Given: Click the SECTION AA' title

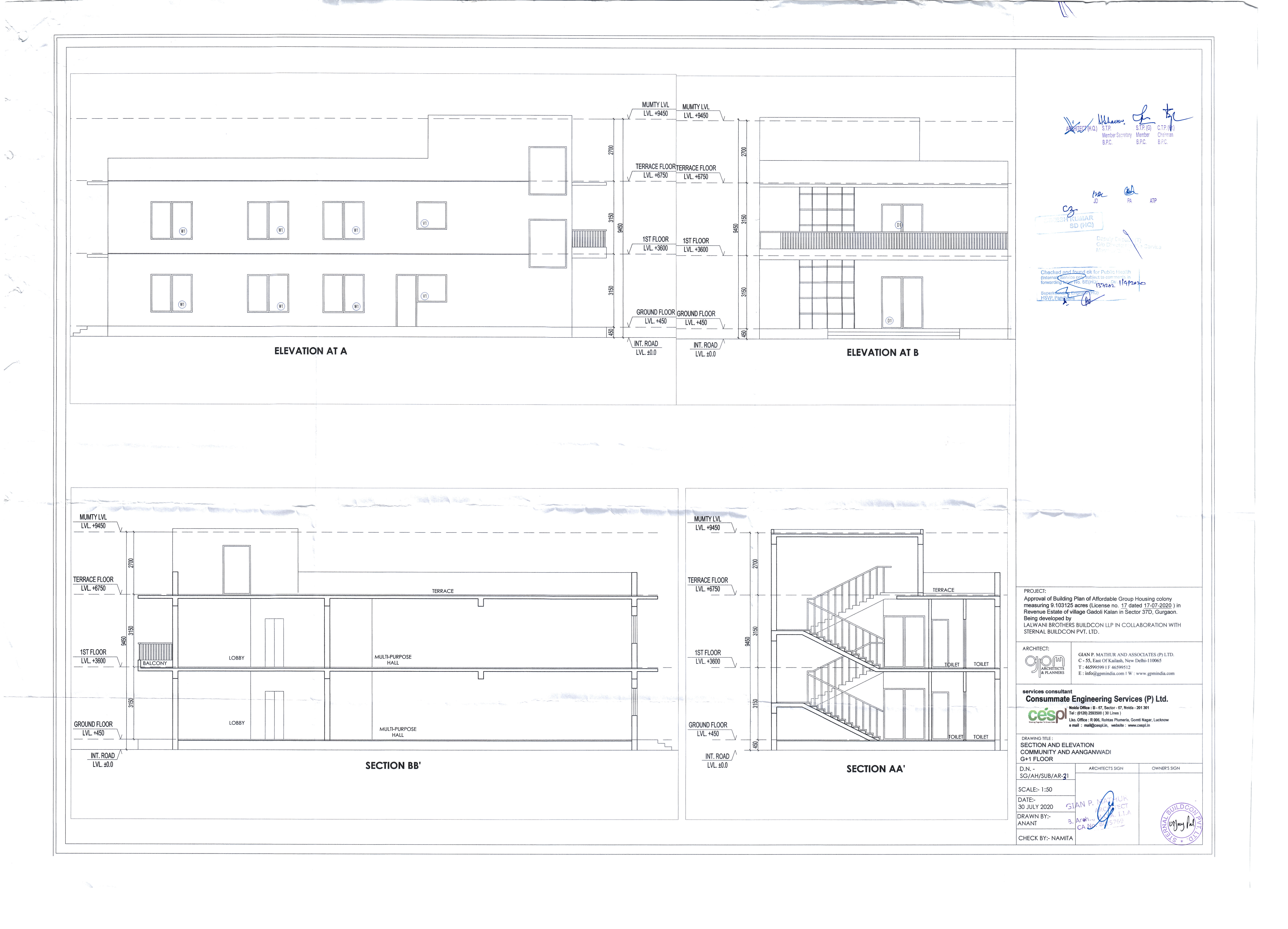Looking at the screenshot, I should coord(875,769).
